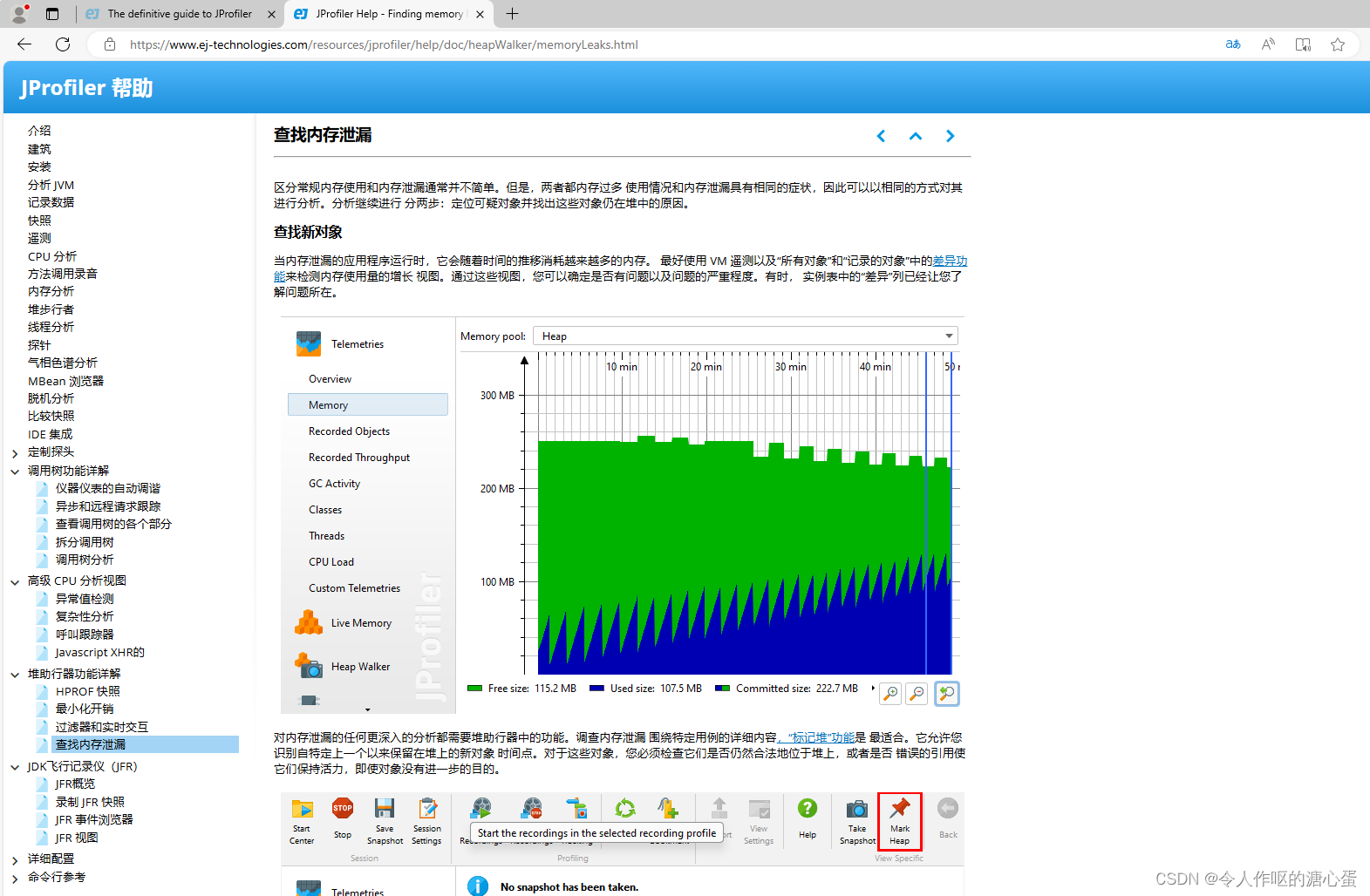Open the browser profile icon

click(19, 14)
